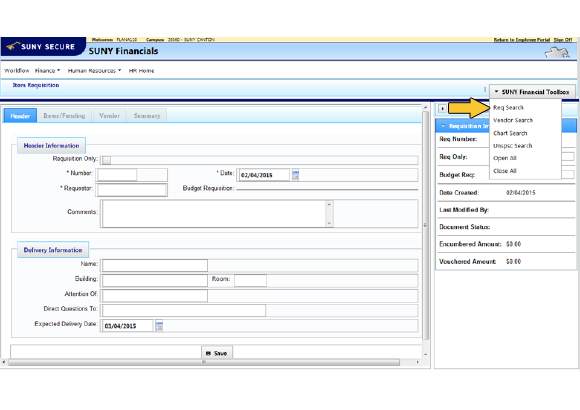Click the Header Information section title
The image size is (580, 410).
click(x=51, y=145)
